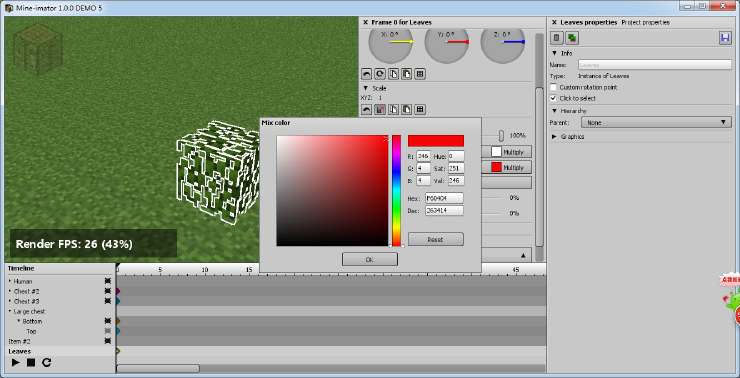
Task: Click the vertical rainbow hue strip
Action: tap(396, 191)
